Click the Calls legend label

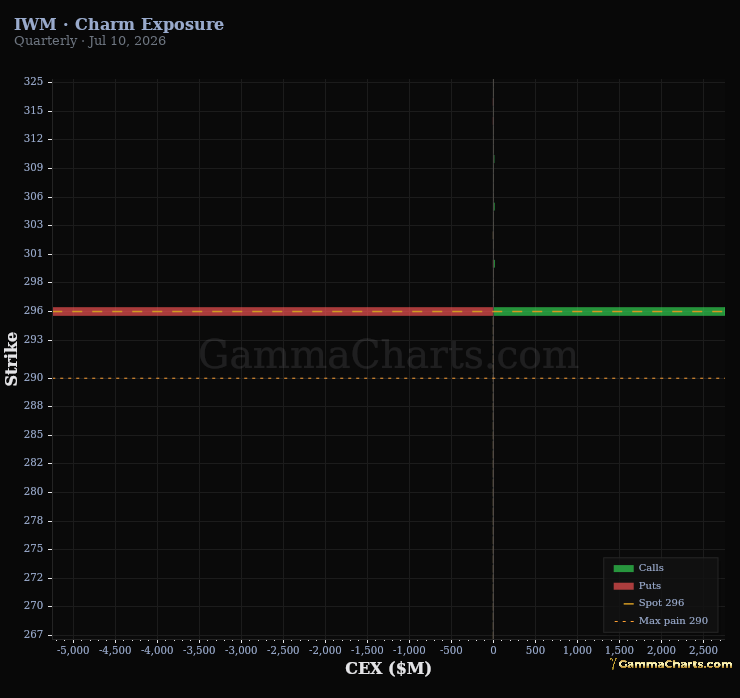651,568
